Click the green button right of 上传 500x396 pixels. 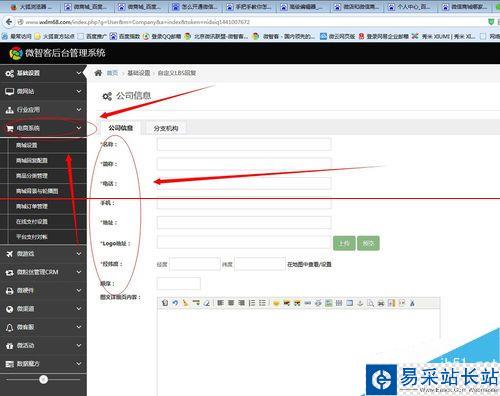368,243
